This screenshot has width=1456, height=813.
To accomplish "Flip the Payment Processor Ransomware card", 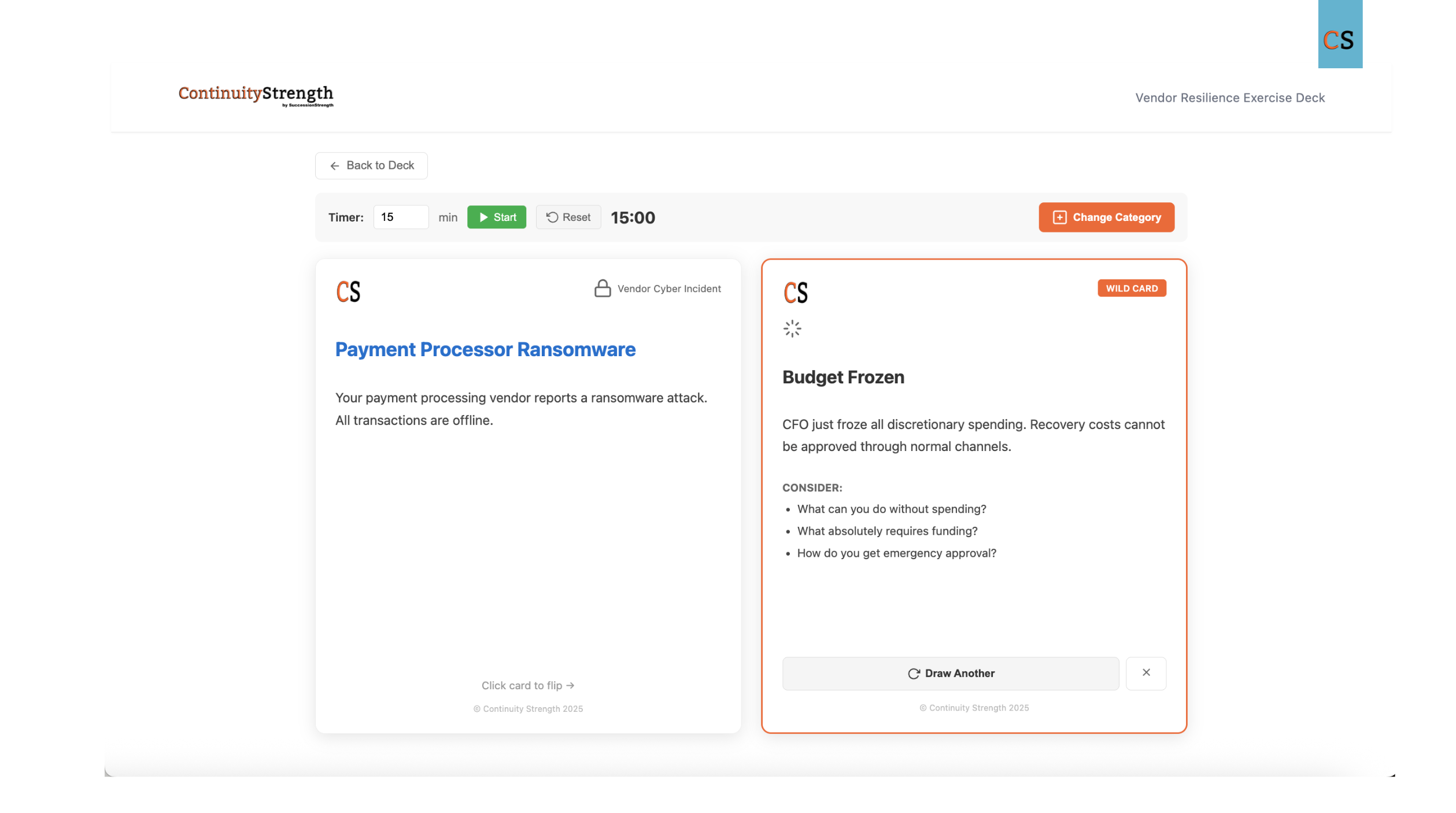I will click(527, 685).
